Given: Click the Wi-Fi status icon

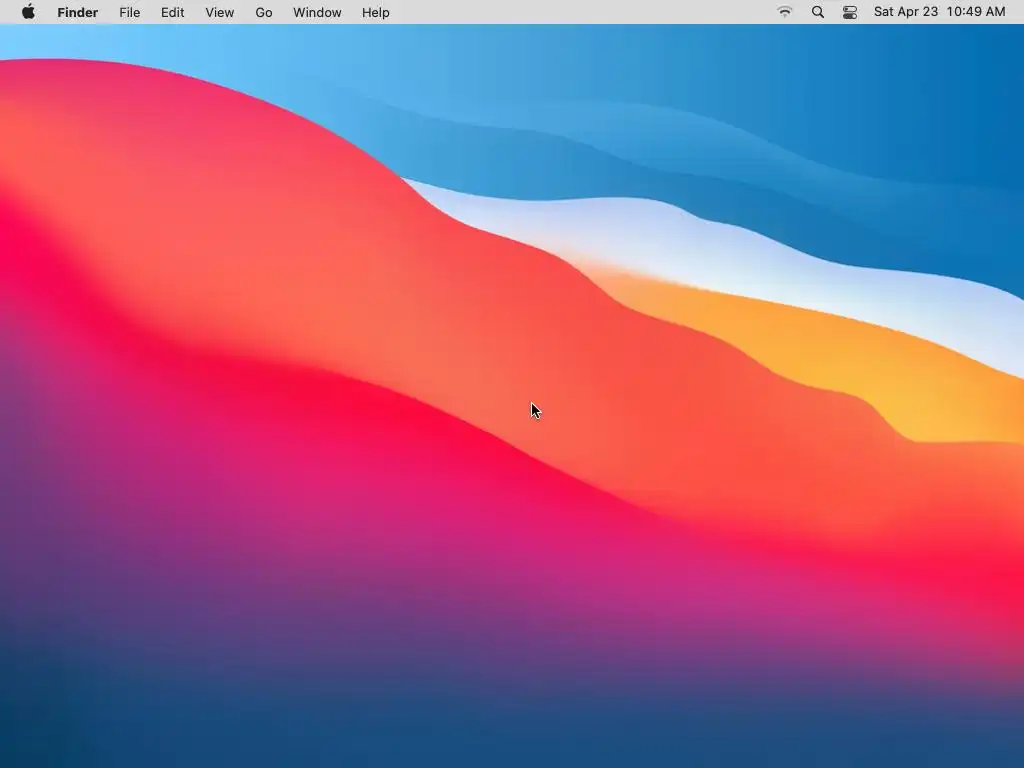Looking at the screenshot, I should pos(784,12).
